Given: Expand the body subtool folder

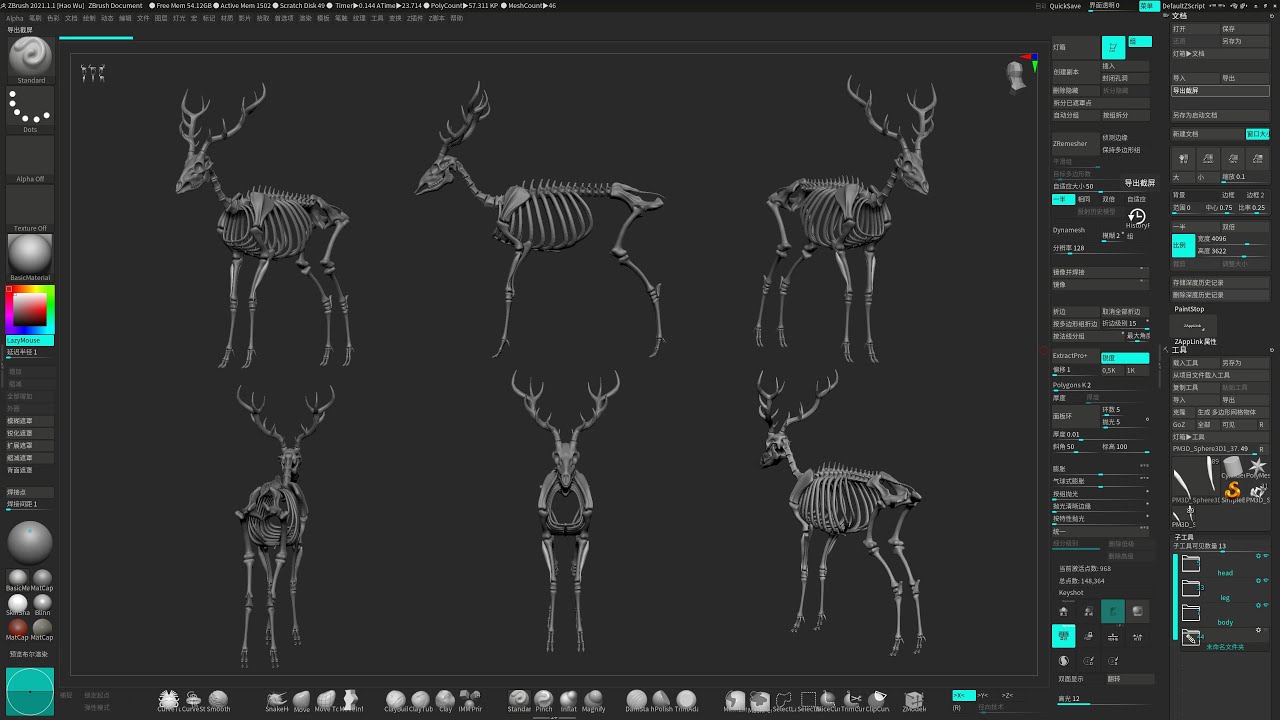Looking at the screenshot, I should (x=1191, y=613).
